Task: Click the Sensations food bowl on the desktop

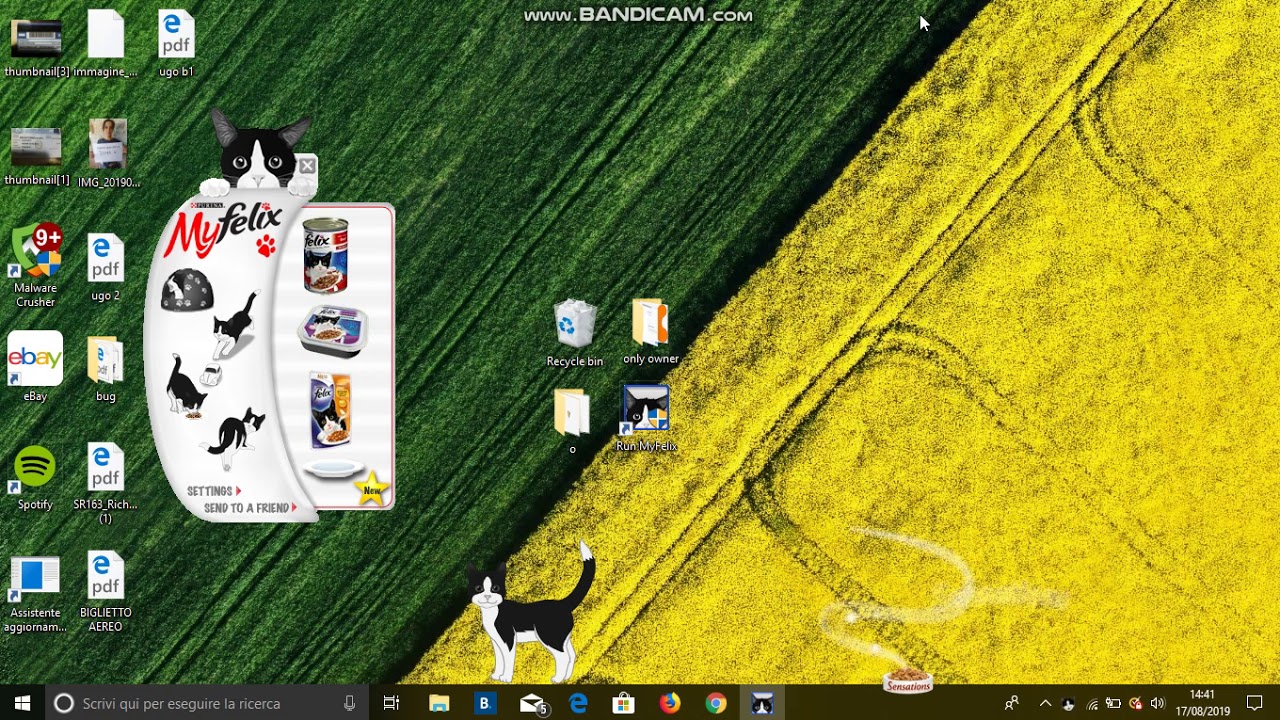Action: point(908,682)
